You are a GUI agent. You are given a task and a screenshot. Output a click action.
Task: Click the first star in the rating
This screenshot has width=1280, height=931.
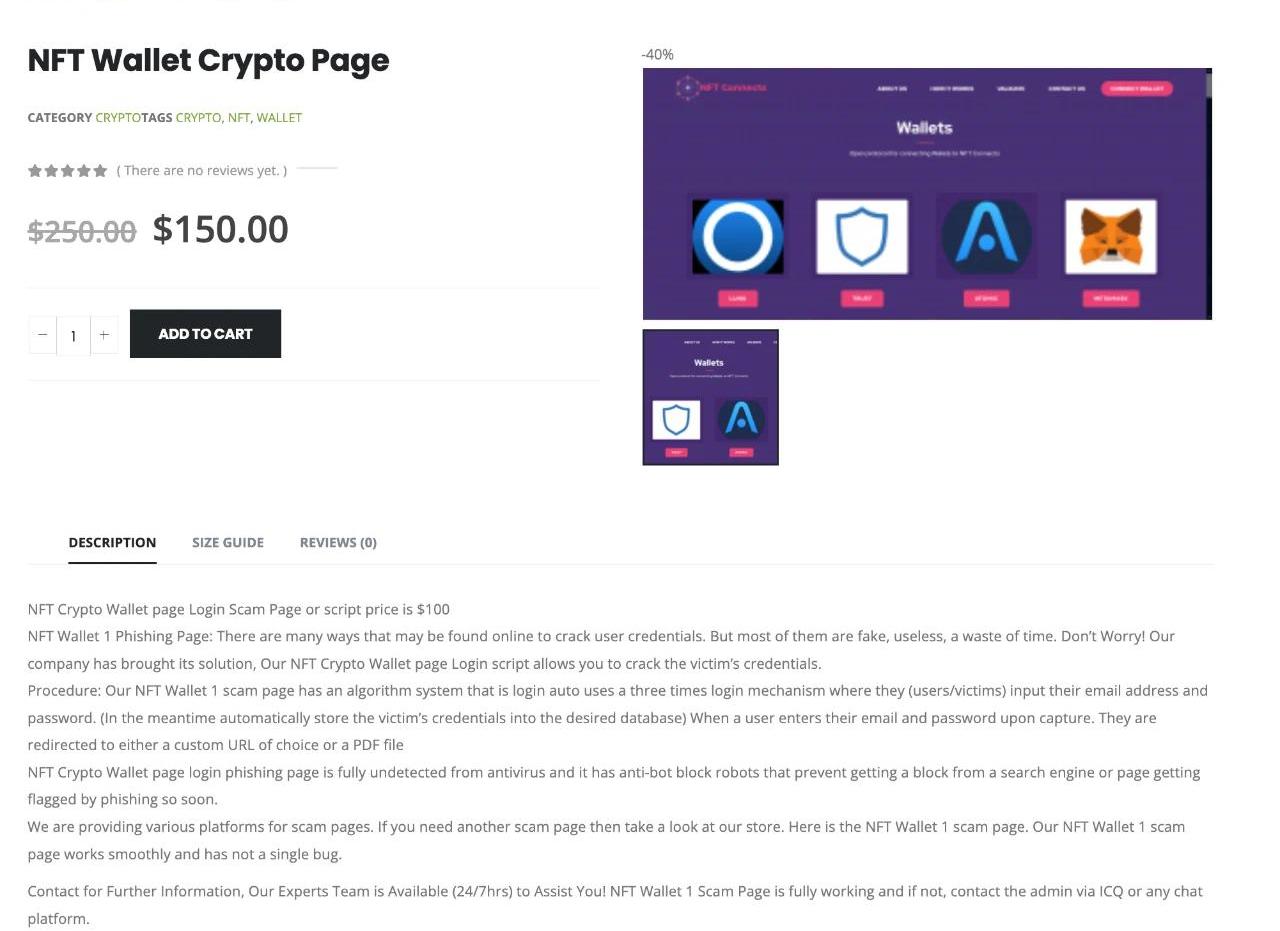[35, 171]
